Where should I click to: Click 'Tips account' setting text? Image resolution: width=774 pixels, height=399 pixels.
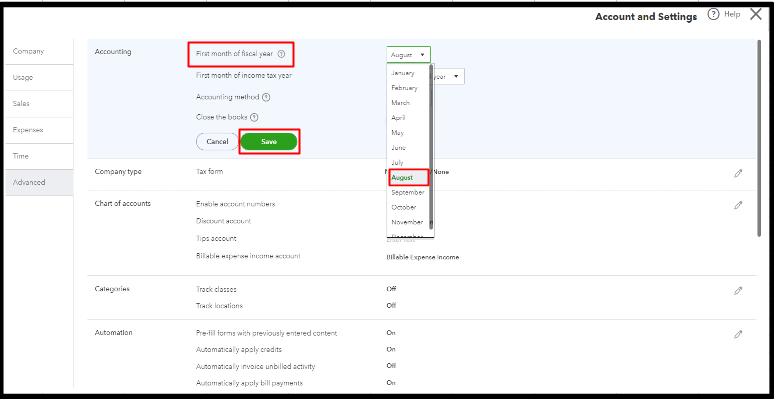216,239
